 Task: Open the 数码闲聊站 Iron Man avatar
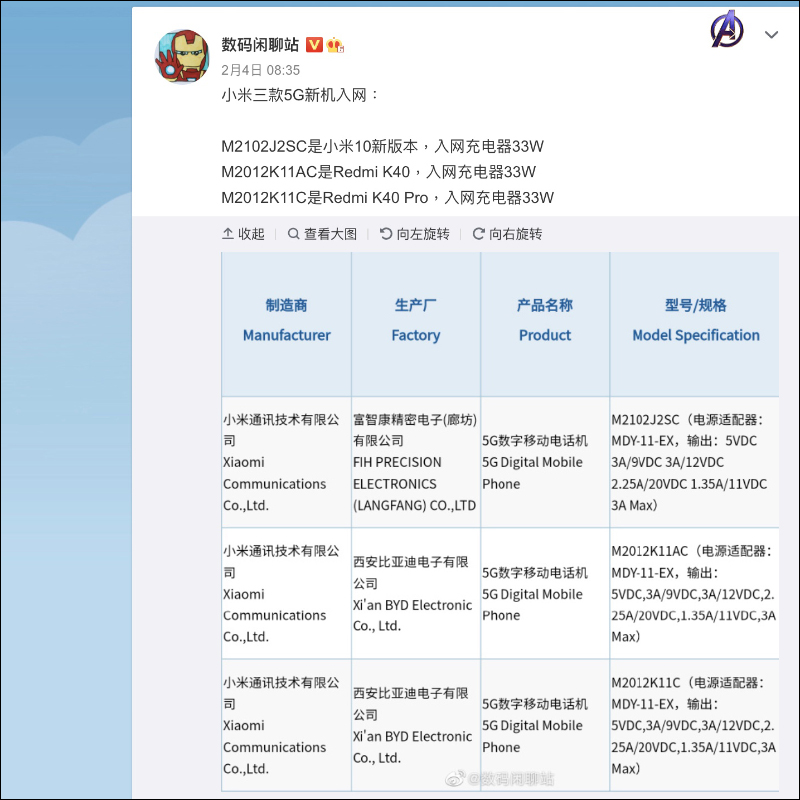pyautogui.click(x=182, y=56)
